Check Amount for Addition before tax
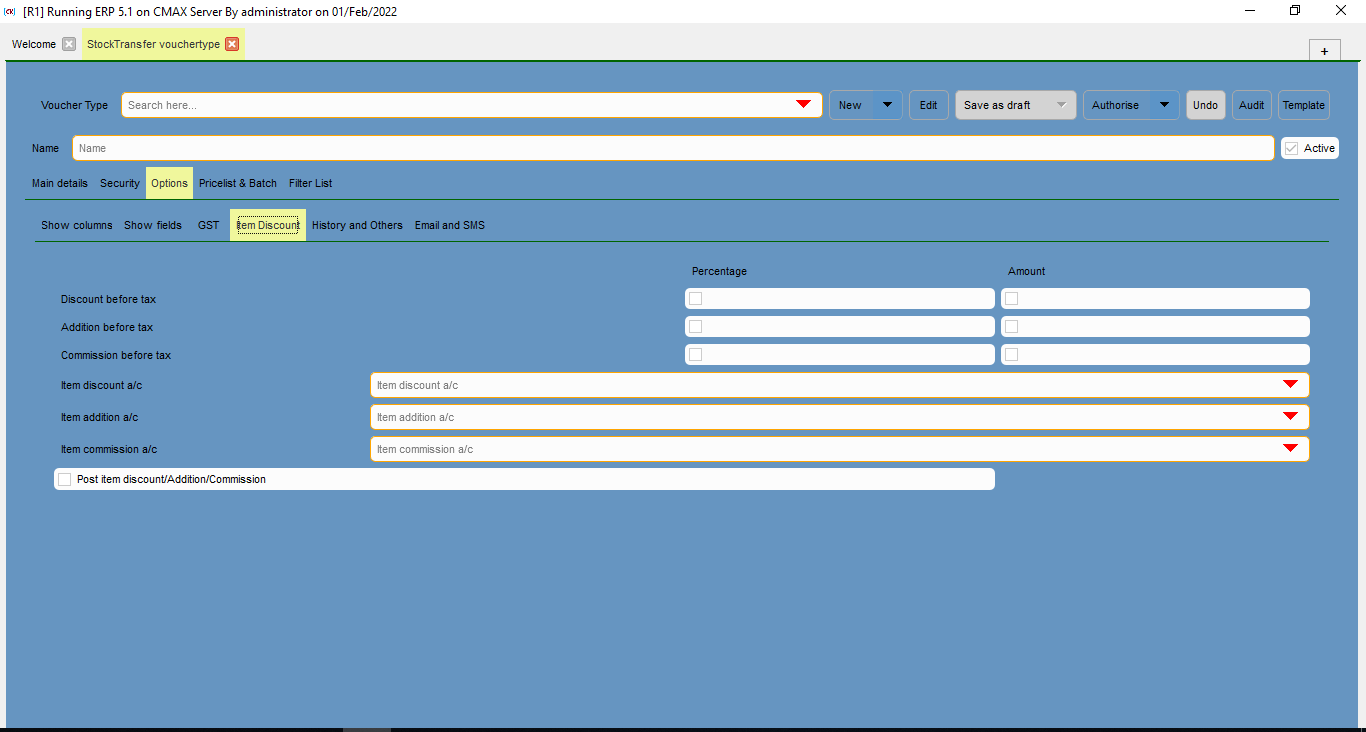Viewport: 1366px width, 732px height. click(1011, 326)
